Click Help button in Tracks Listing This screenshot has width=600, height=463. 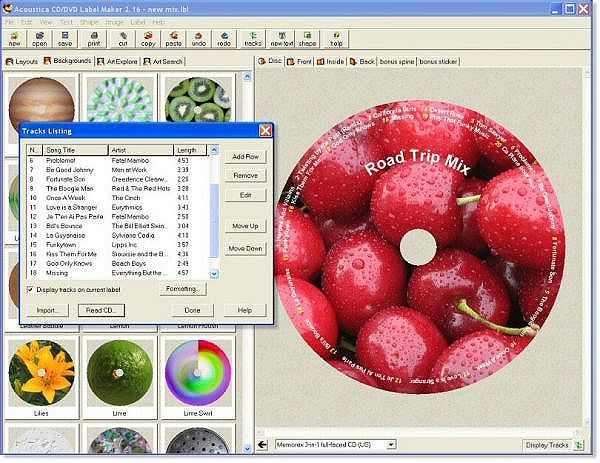tap(245, 310)
